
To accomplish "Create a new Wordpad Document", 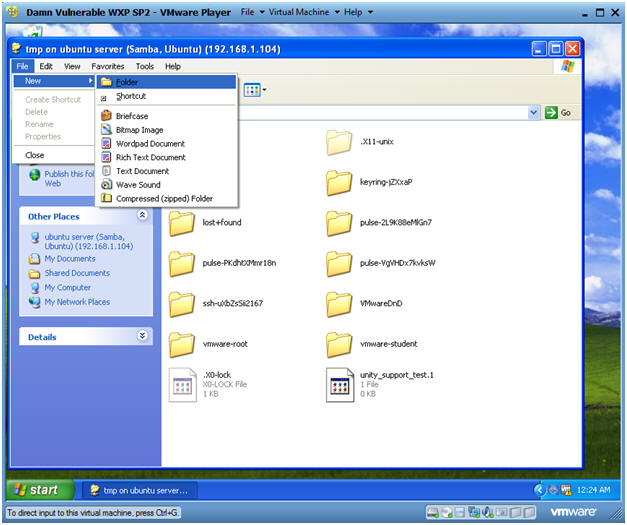I will point(166,144).
